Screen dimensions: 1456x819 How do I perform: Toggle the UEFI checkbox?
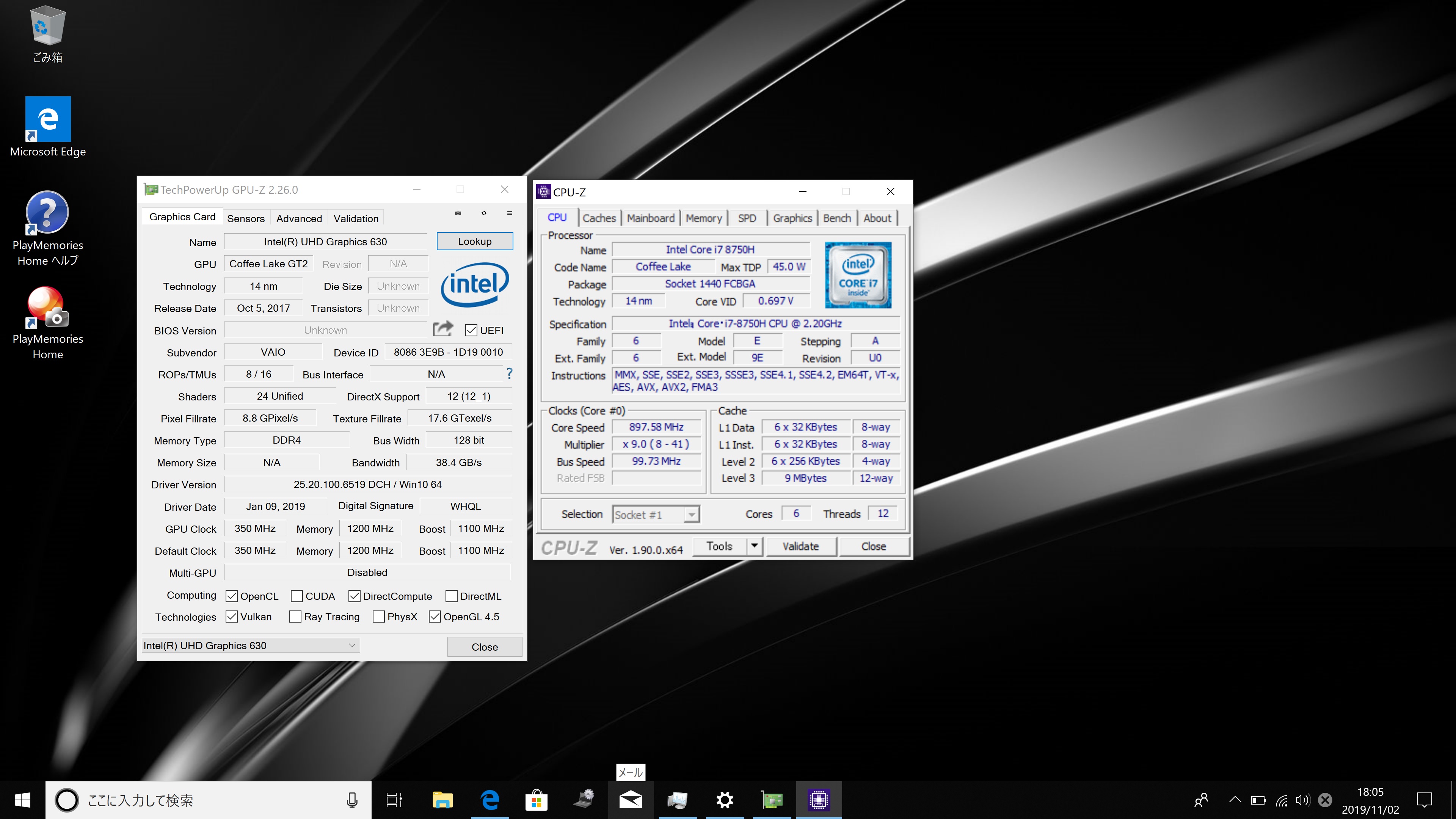coord(471,330)
